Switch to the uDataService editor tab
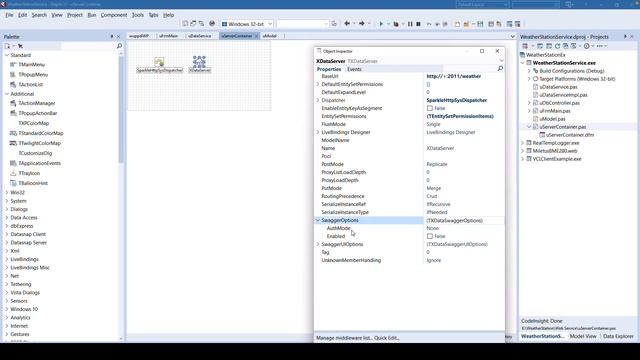Screen dimensions: 640x360 point(200,36)
